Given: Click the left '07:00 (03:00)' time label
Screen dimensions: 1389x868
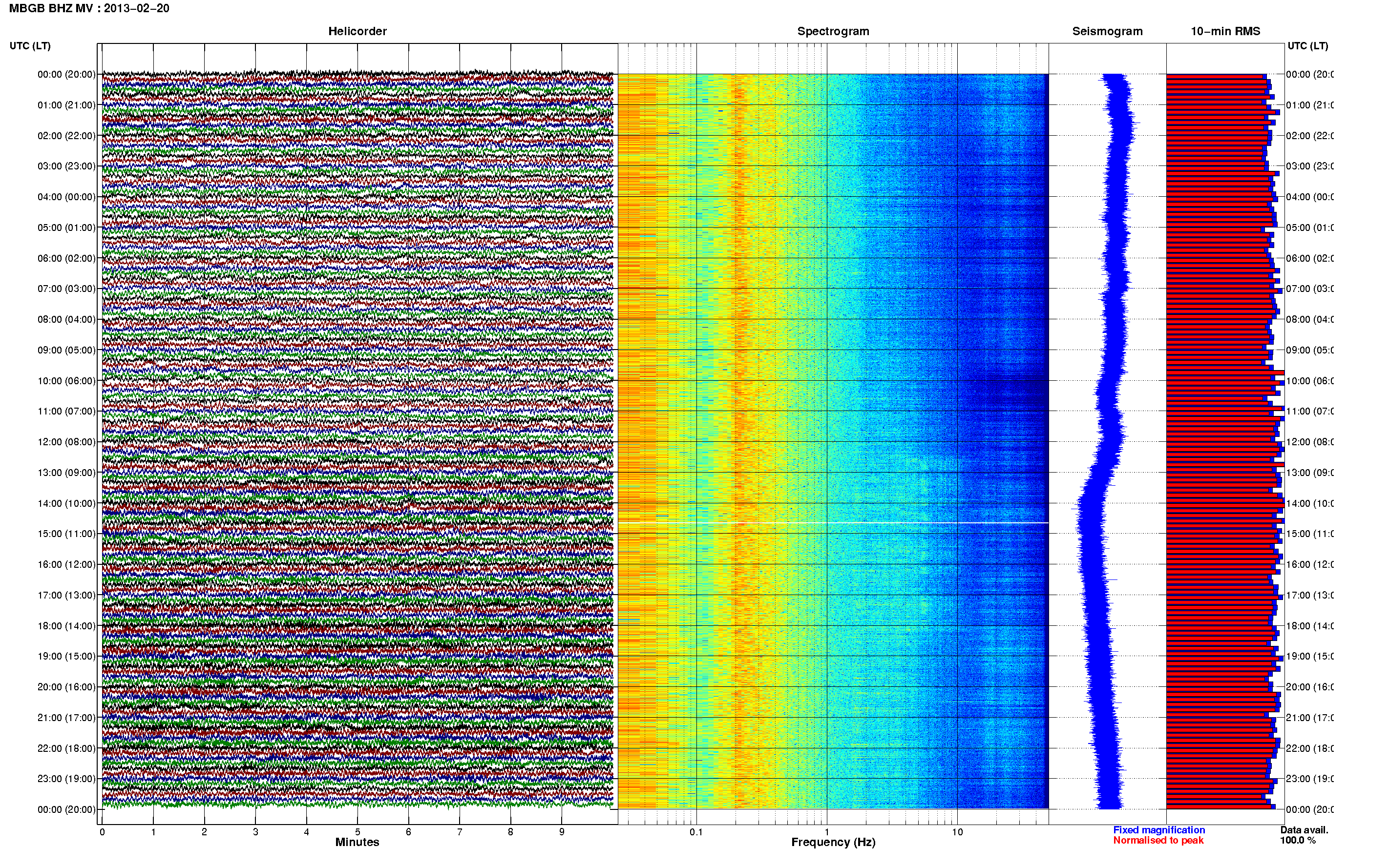Looking at the screenshot, I should (66, 288).
